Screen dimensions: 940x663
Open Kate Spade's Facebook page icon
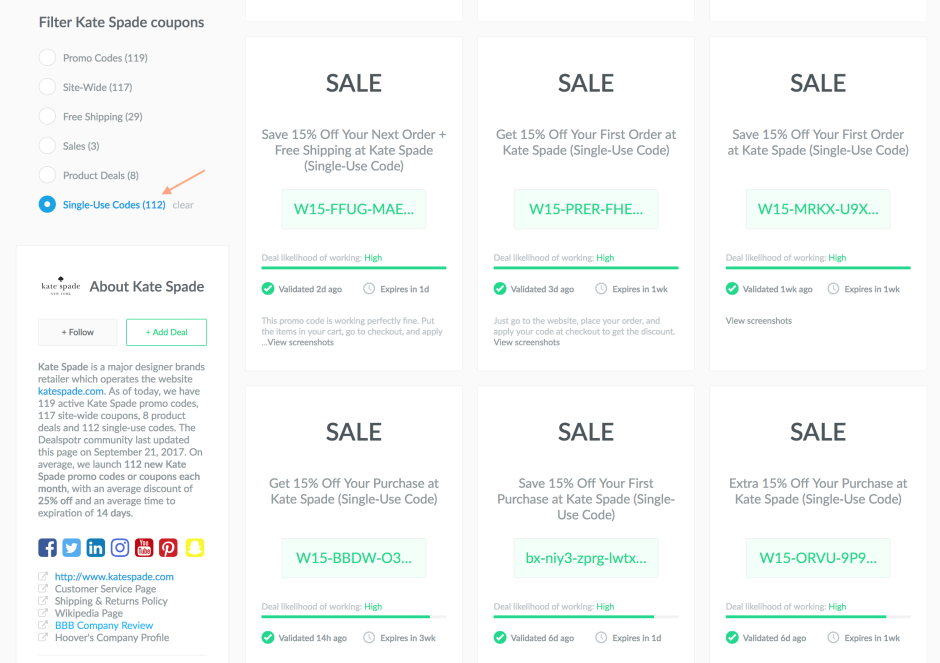click(47, 547)
